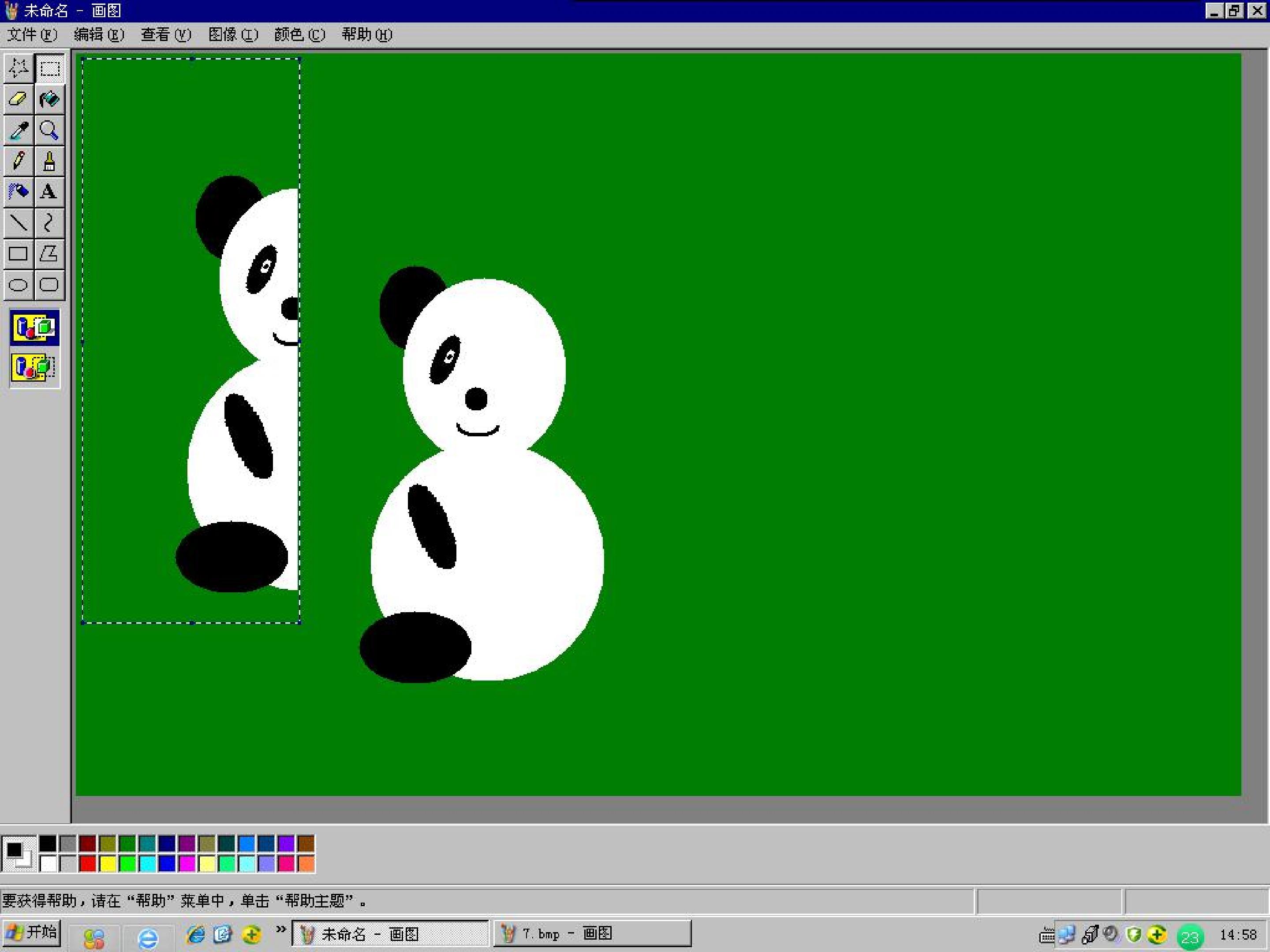1270x952 pixels.
Task: Select the Magnifier tool
Action: click(50, 130)
